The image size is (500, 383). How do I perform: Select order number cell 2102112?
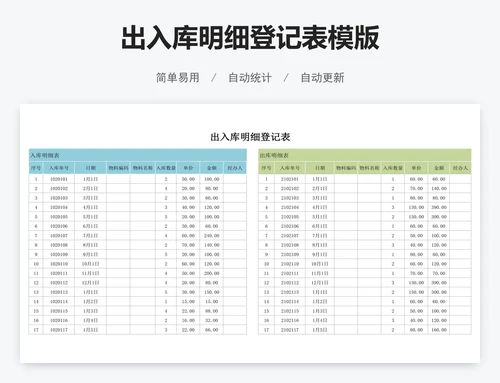pos(290,283)
